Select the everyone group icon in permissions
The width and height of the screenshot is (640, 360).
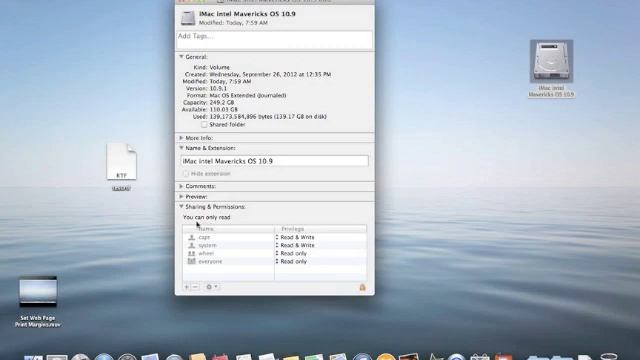(x=191, y=261)
